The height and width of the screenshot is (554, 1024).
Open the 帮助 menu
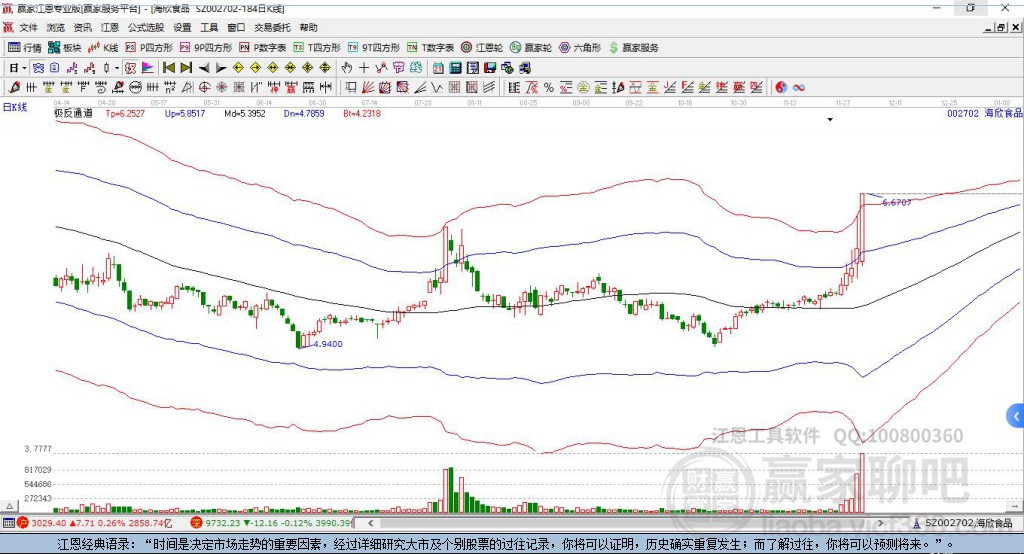[308, 27]
